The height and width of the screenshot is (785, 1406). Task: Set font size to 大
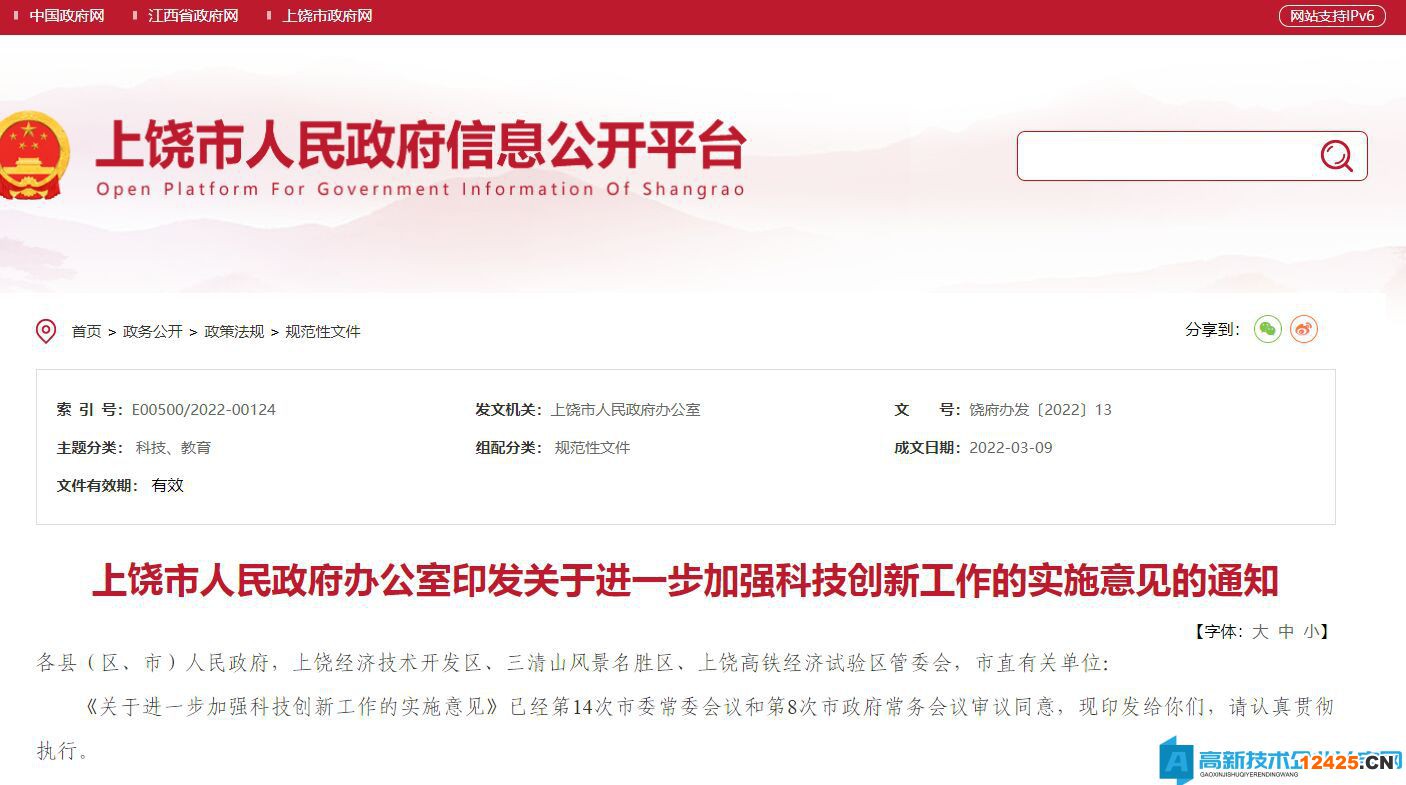(x=1260, y=631)
